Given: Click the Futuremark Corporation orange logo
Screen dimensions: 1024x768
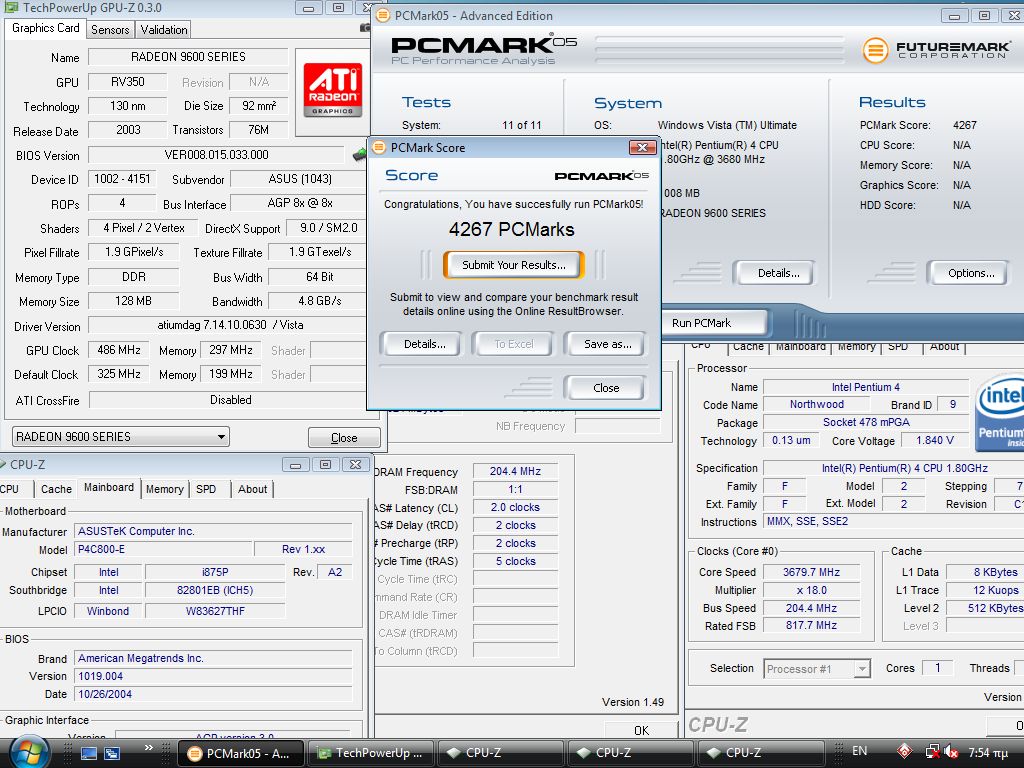Looking at the screenshot, I should coord(875,50).
